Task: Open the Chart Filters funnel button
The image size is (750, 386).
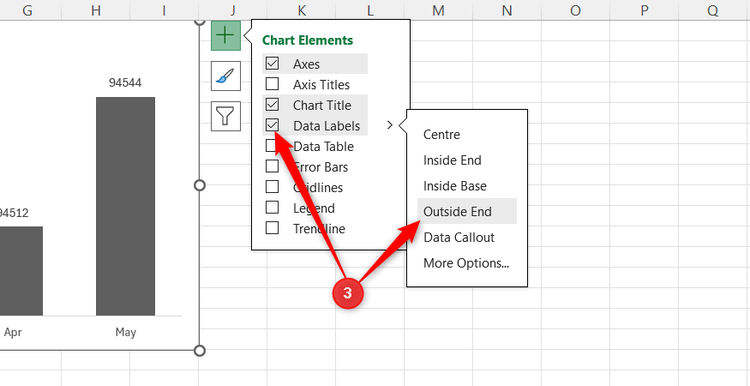Action: (x=226, y=116)
